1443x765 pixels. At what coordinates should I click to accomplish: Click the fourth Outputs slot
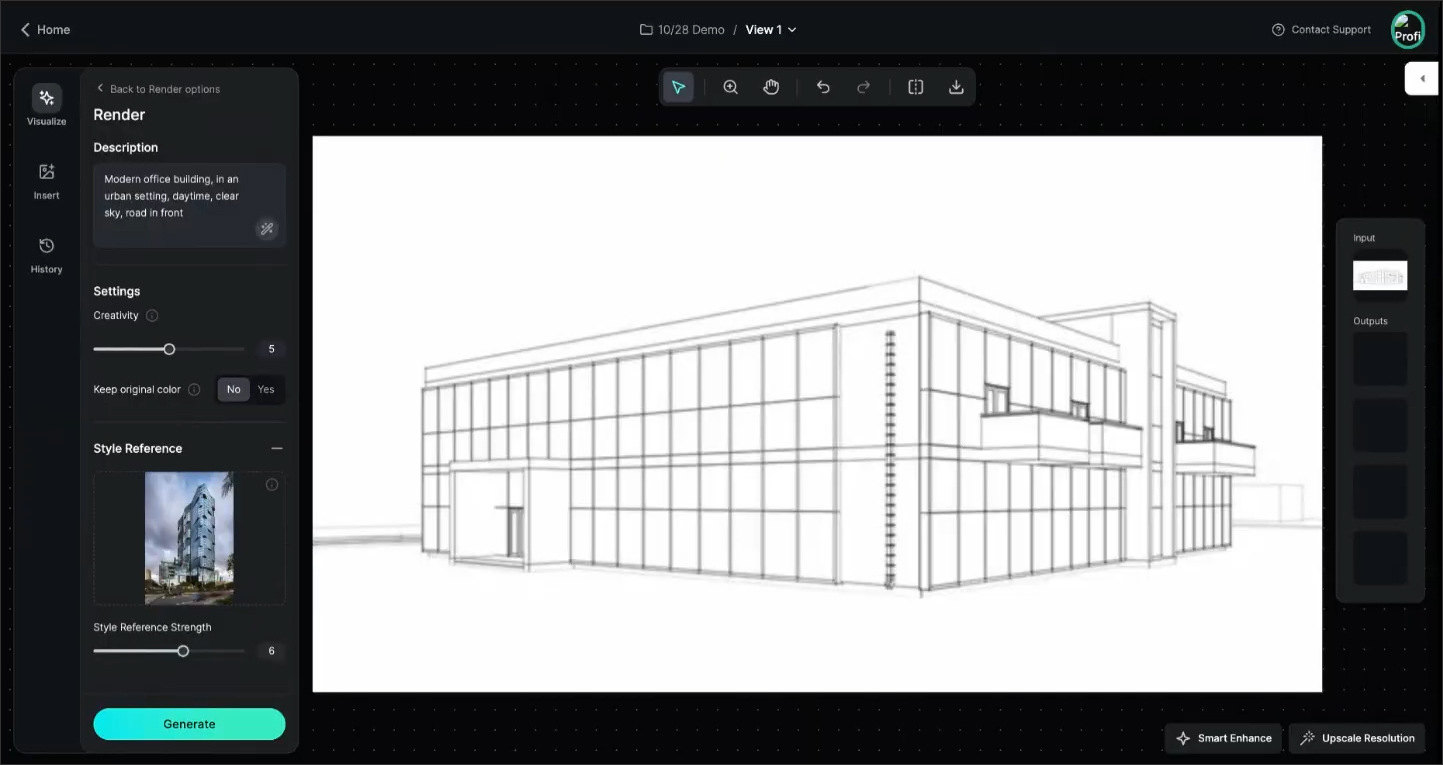(1380, 558)
